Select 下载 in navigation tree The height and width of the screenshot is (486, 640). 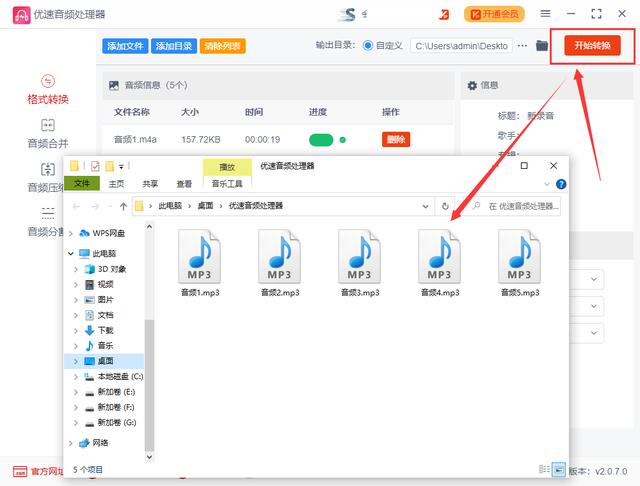point(105,331)
